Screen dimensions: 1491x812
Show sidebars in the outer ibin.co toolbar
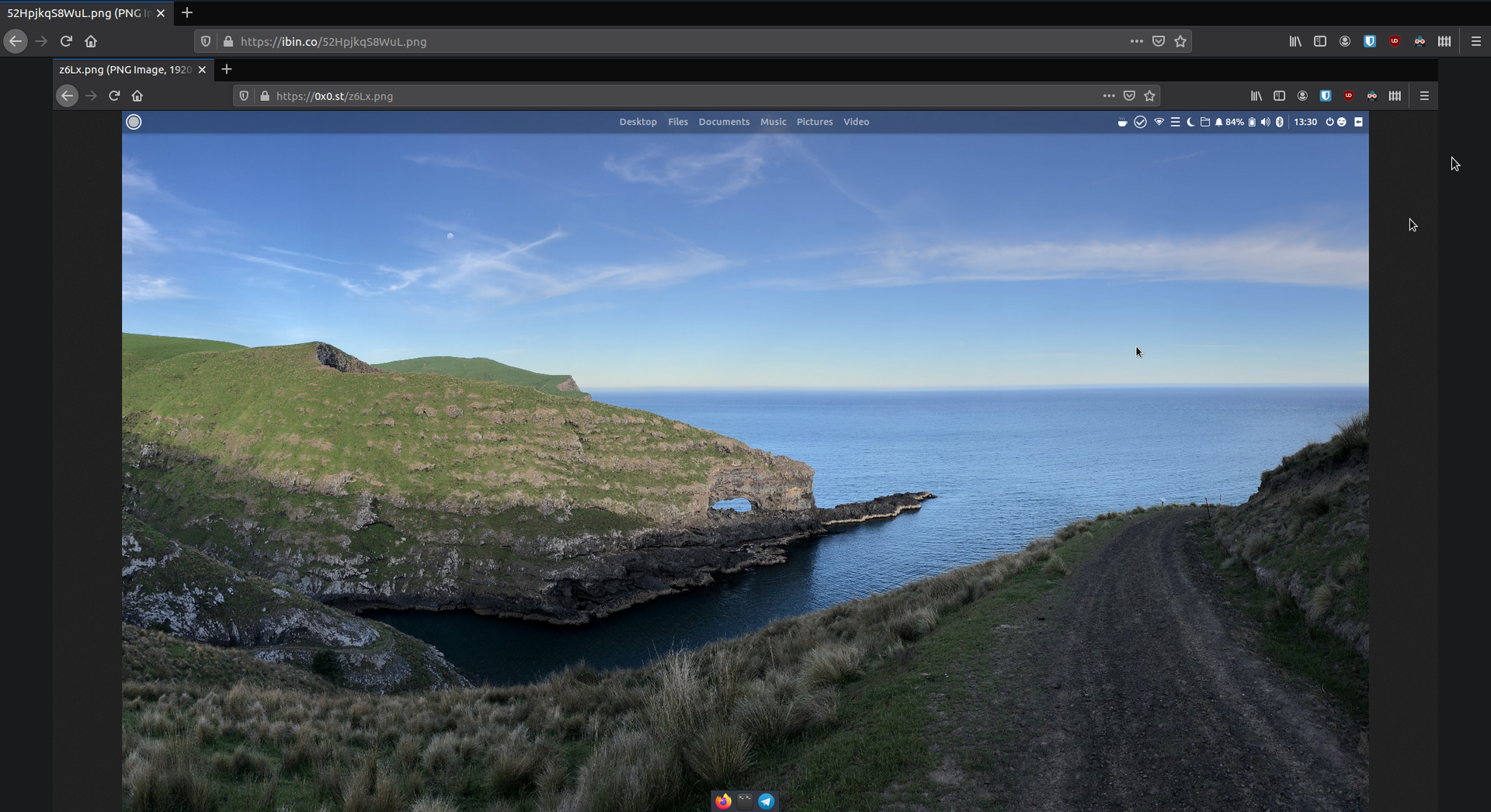click(x=1320, y=41)
